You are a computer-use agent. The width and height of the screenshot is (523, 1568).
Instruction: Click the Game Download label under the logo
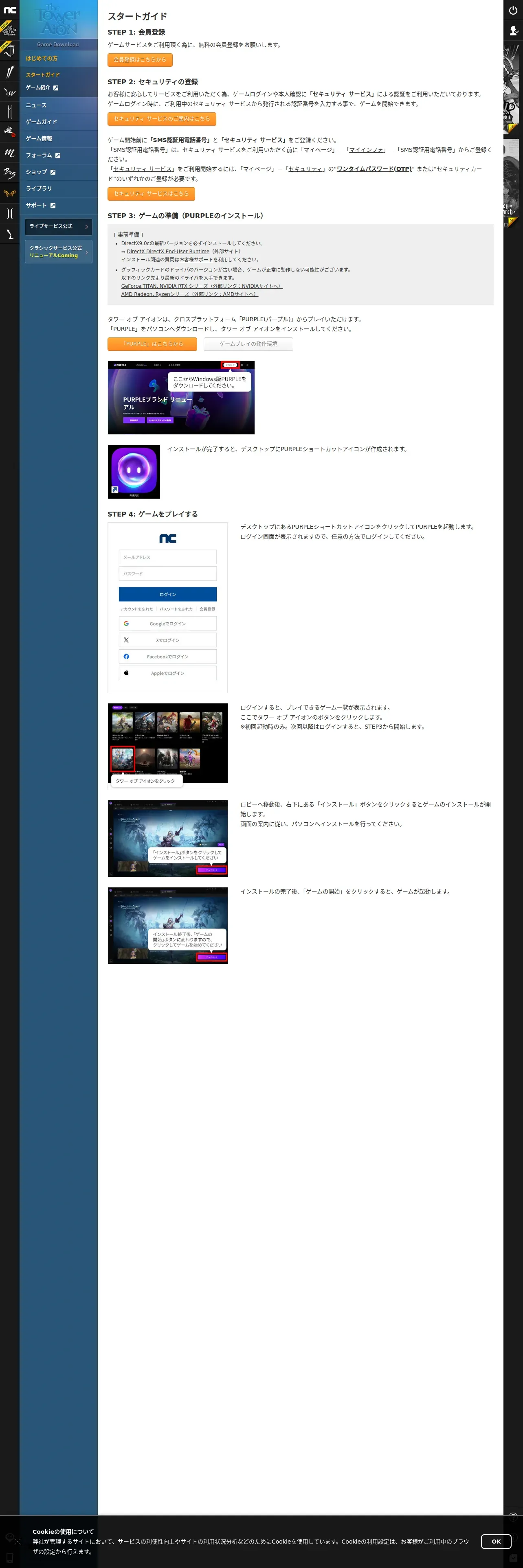pyautogui.click(x=58, y=44)
